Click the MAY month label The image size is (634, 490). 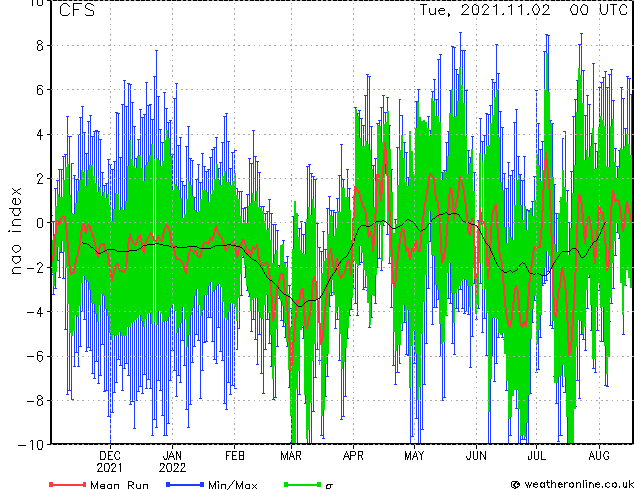click(414, 456)
